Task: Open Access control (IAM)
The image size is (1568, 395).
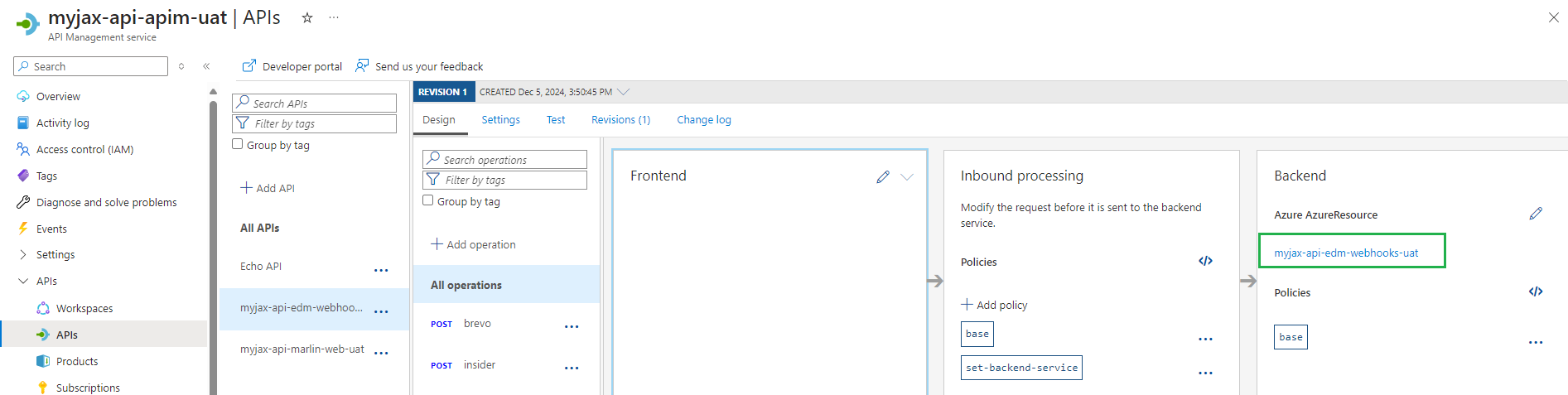Action: point(84,149)
